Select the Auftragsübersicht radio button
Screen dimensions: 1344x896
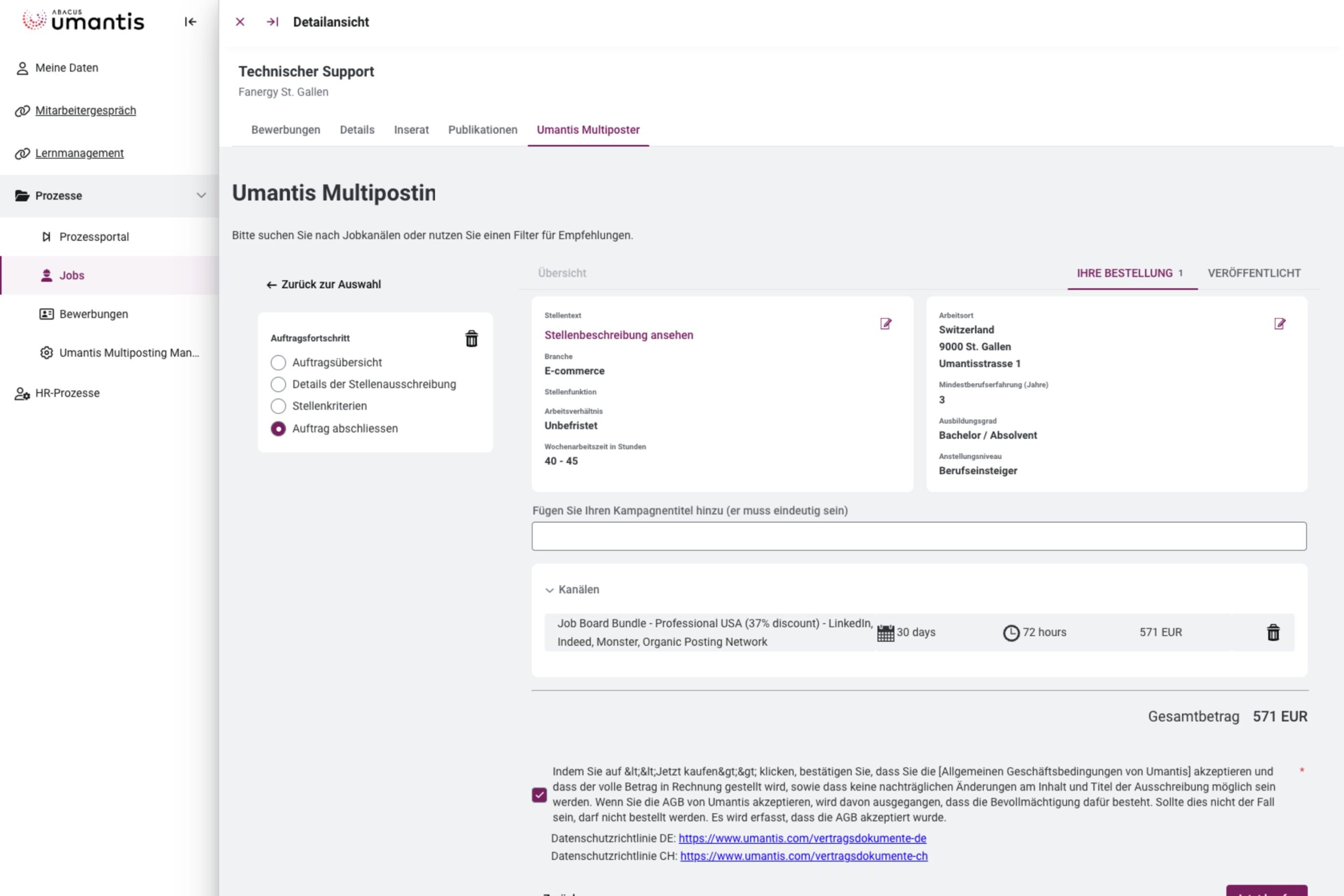(278, 363)
